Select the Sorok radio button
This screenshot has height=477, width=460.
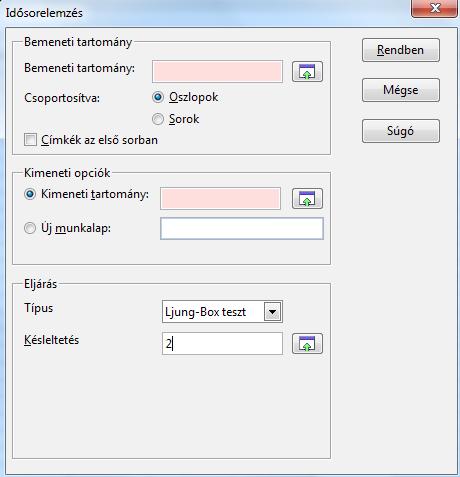158,119
